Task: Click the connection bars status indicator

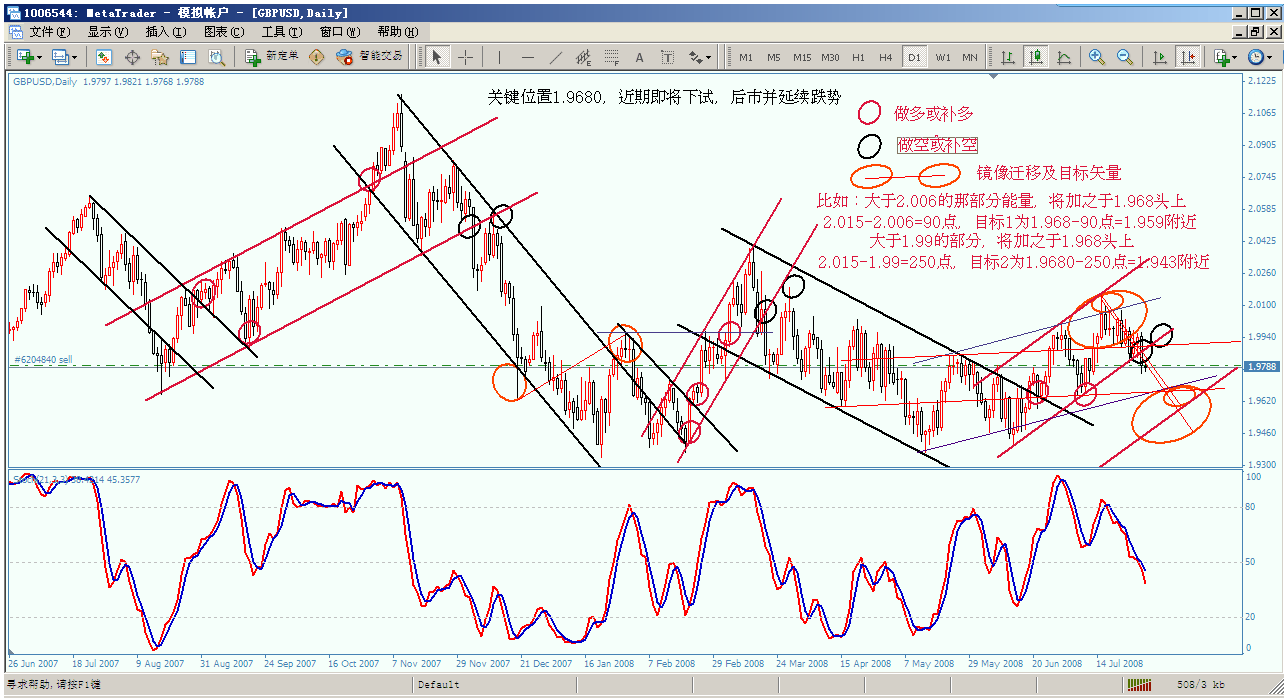Action: point(1139,685)
